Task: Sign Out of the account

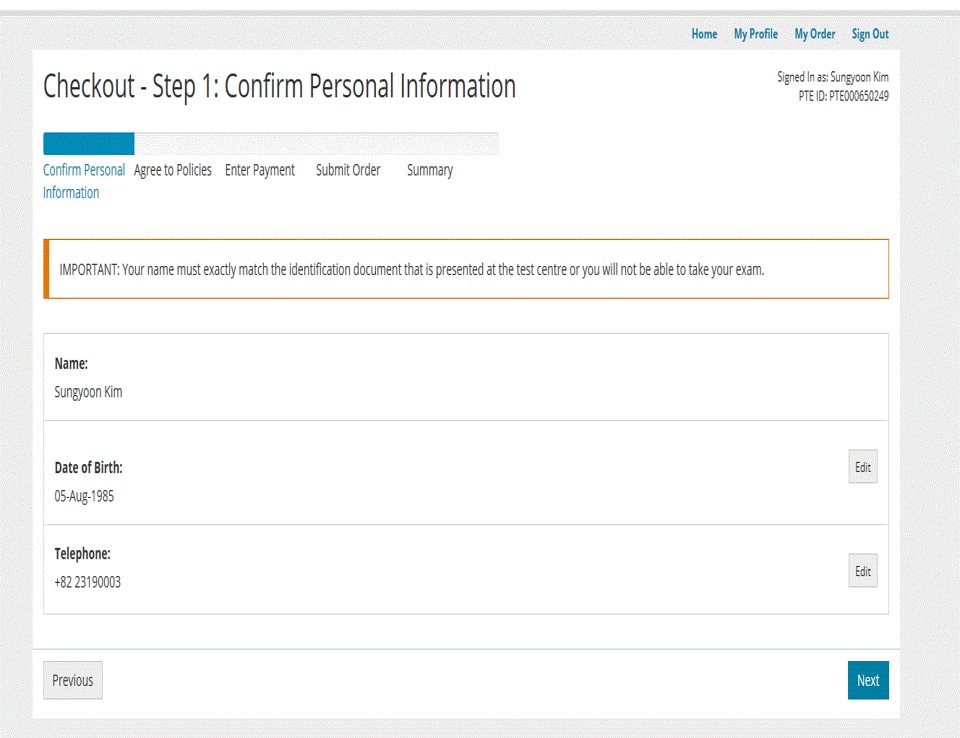Action: [870, 34]
